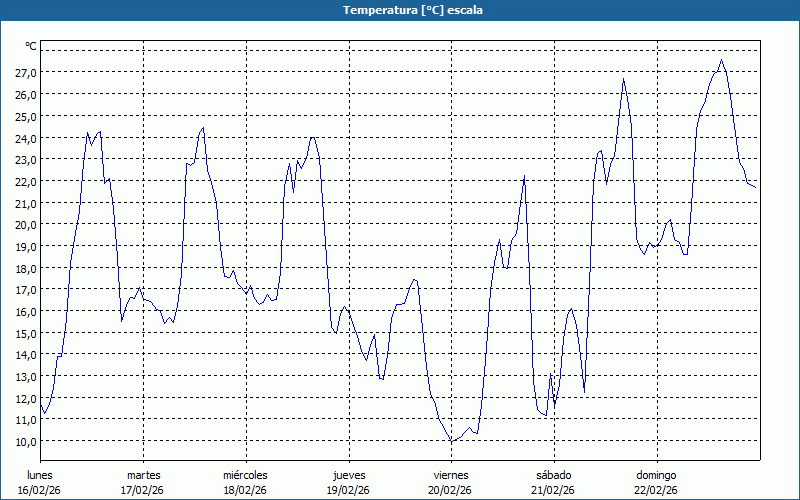
Task: Click the "Temperatura [°C] escala" title bar
Action: (x=400, y=10)
